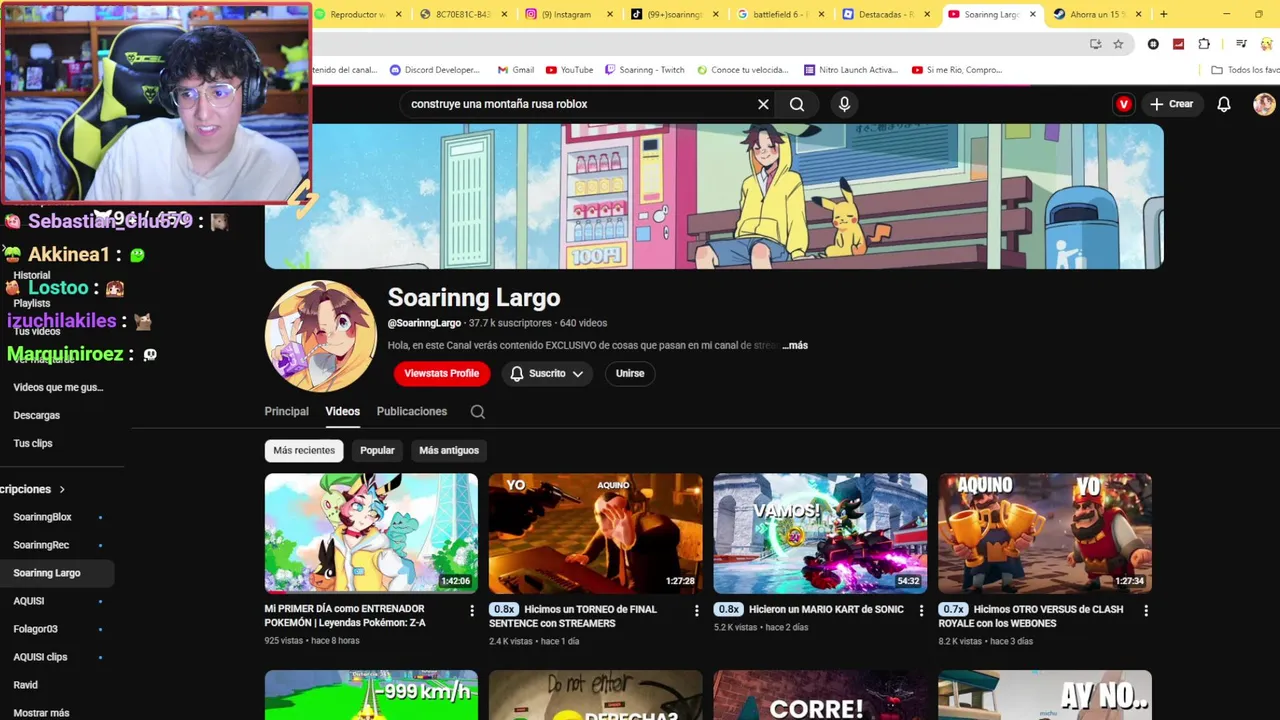Viewport: 1280px width, 720px height.
Task: Switch to the Destacadas tab
Action: coord(885,14)
